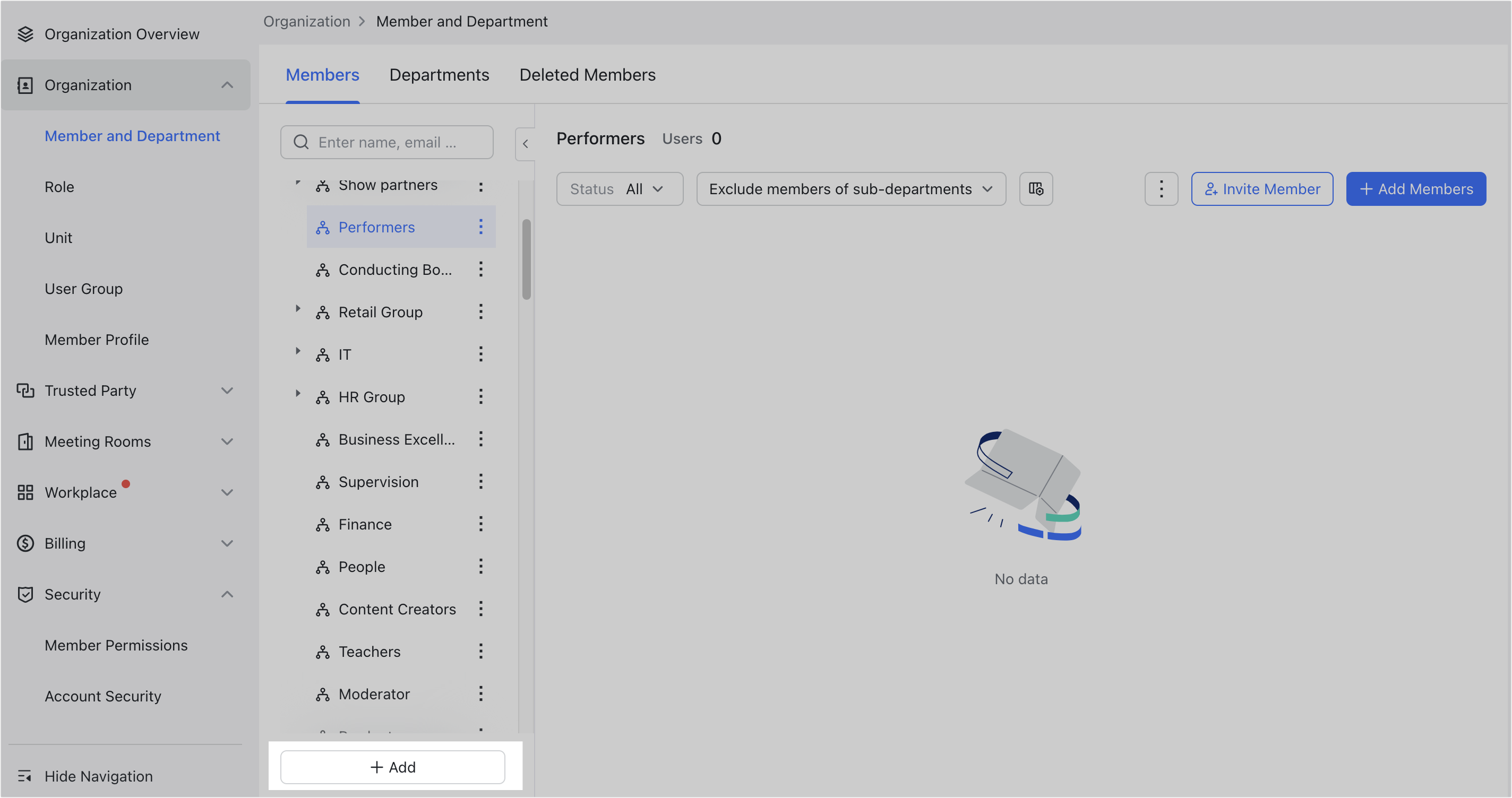This screenshot has height=798, width=1512.
Task: Expand the HR Group tree node
Action: (x=298, y=393)
